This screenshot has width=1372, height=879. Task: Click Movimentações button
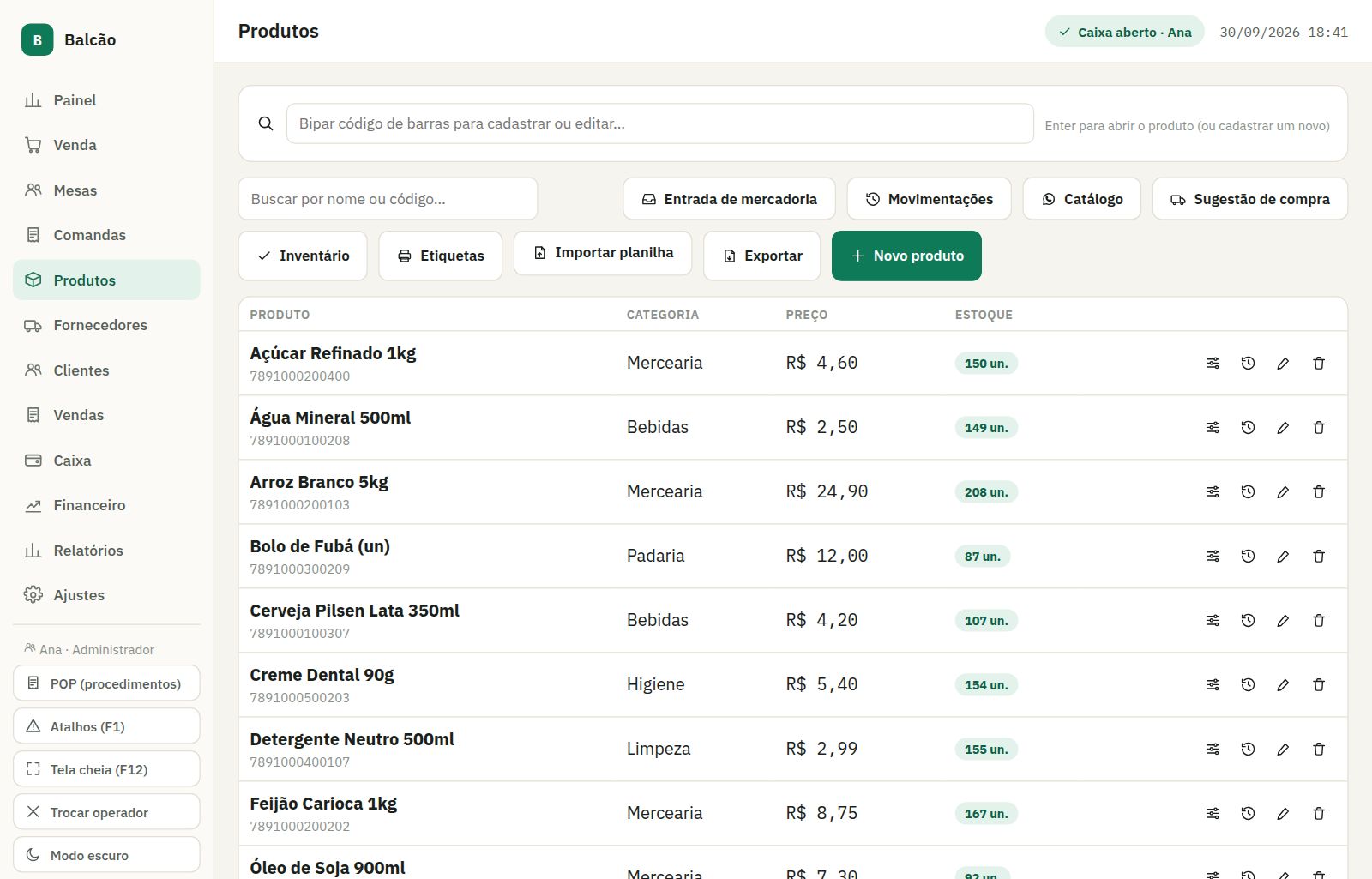pyautogui.click(x=929, y=199)
